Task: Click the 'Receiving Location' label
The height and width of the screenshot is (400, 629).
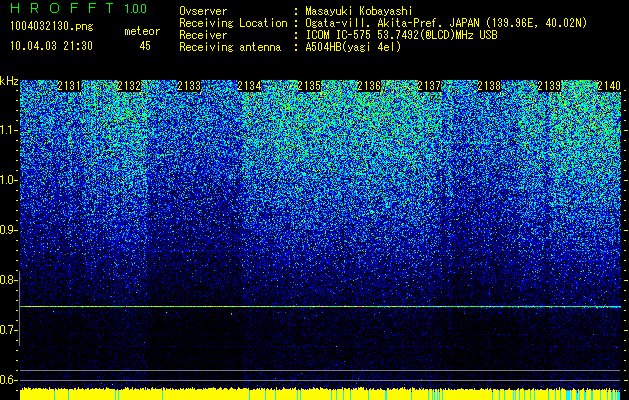Action: click(233, 23)
